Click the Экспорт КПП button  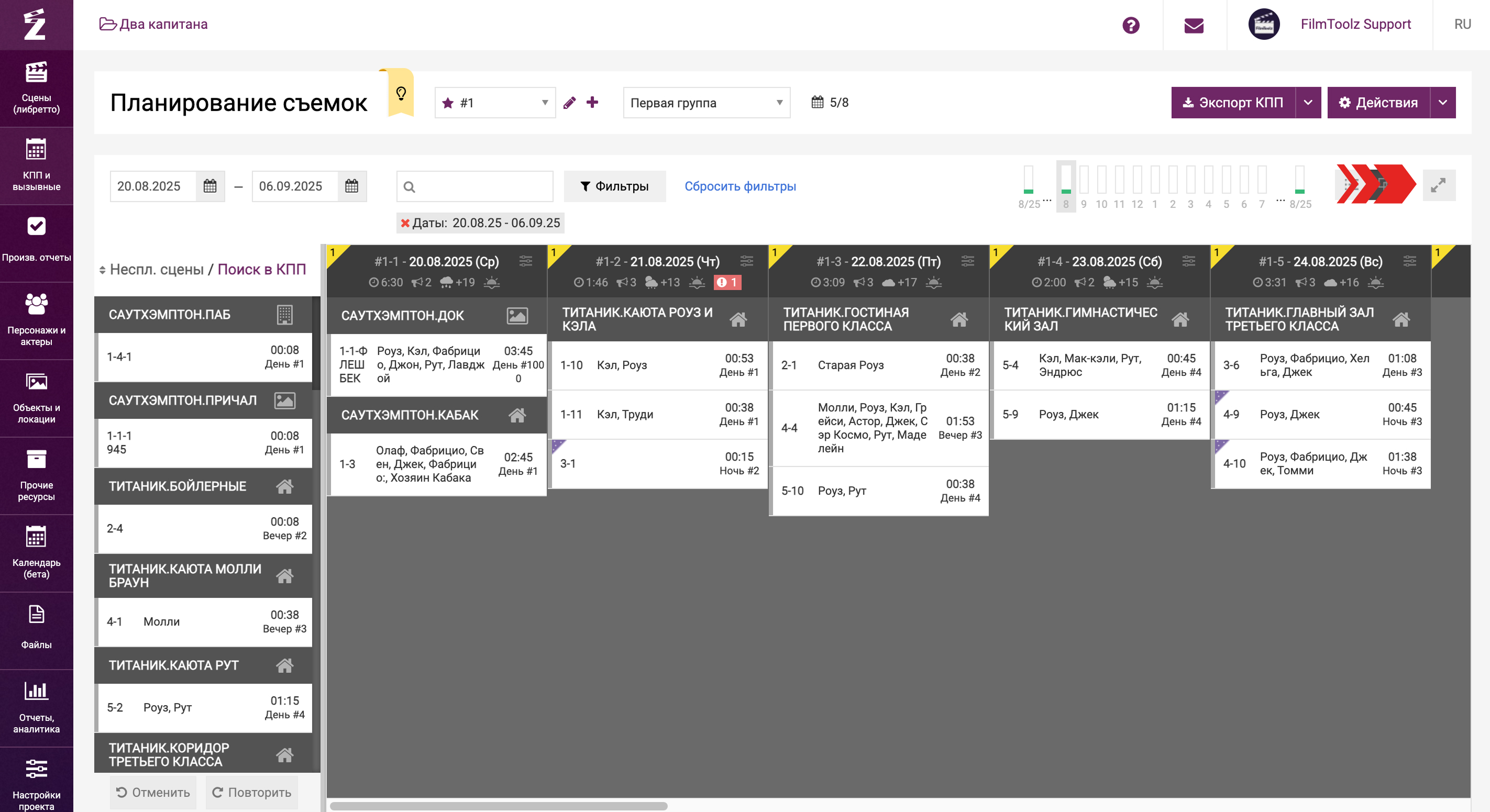click(x=1233, y=103)
